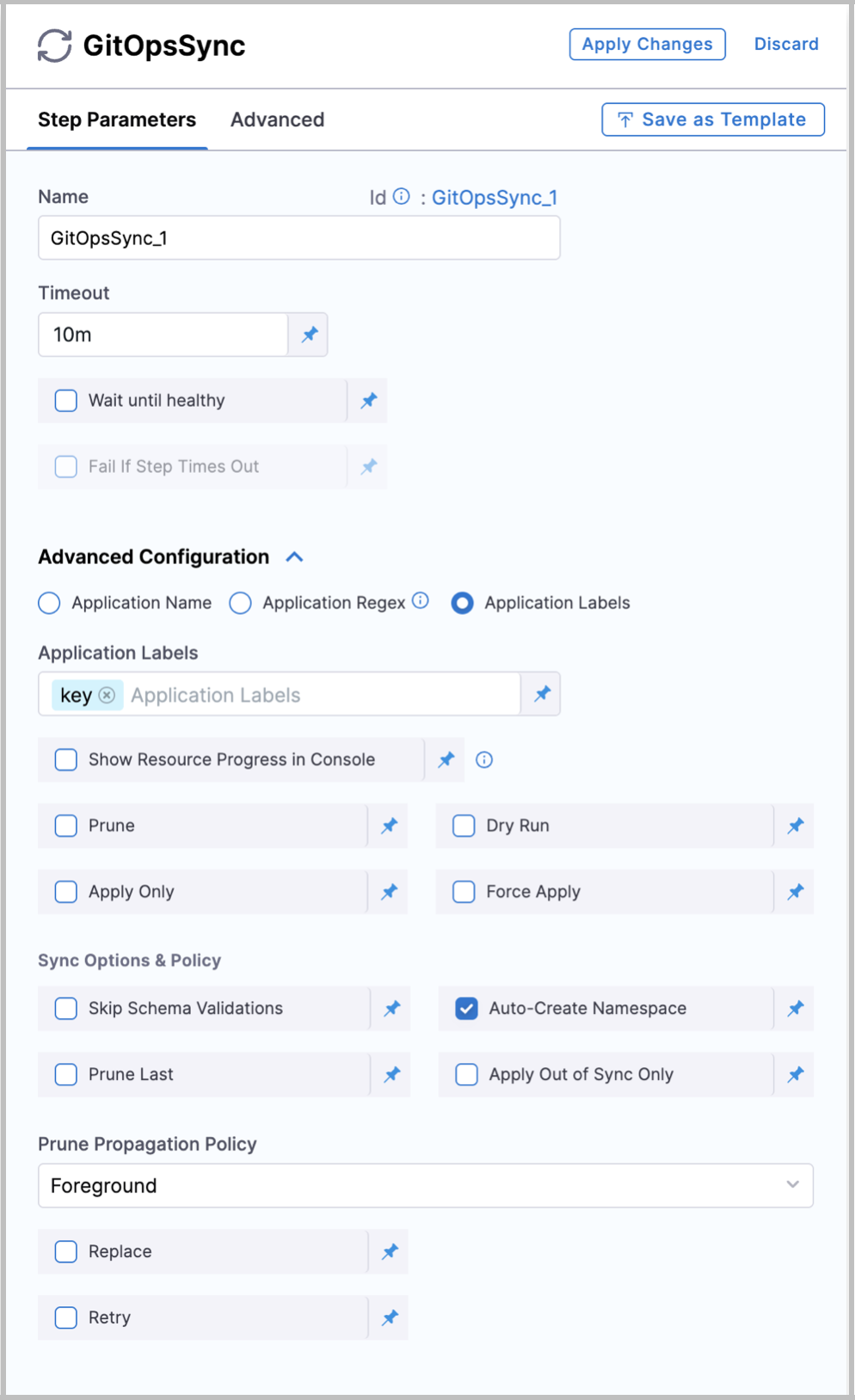Image resolution: width=855 pixels, height=1400 pixels.
Task: Click Save as Template button
Action: tap(712, 120)
